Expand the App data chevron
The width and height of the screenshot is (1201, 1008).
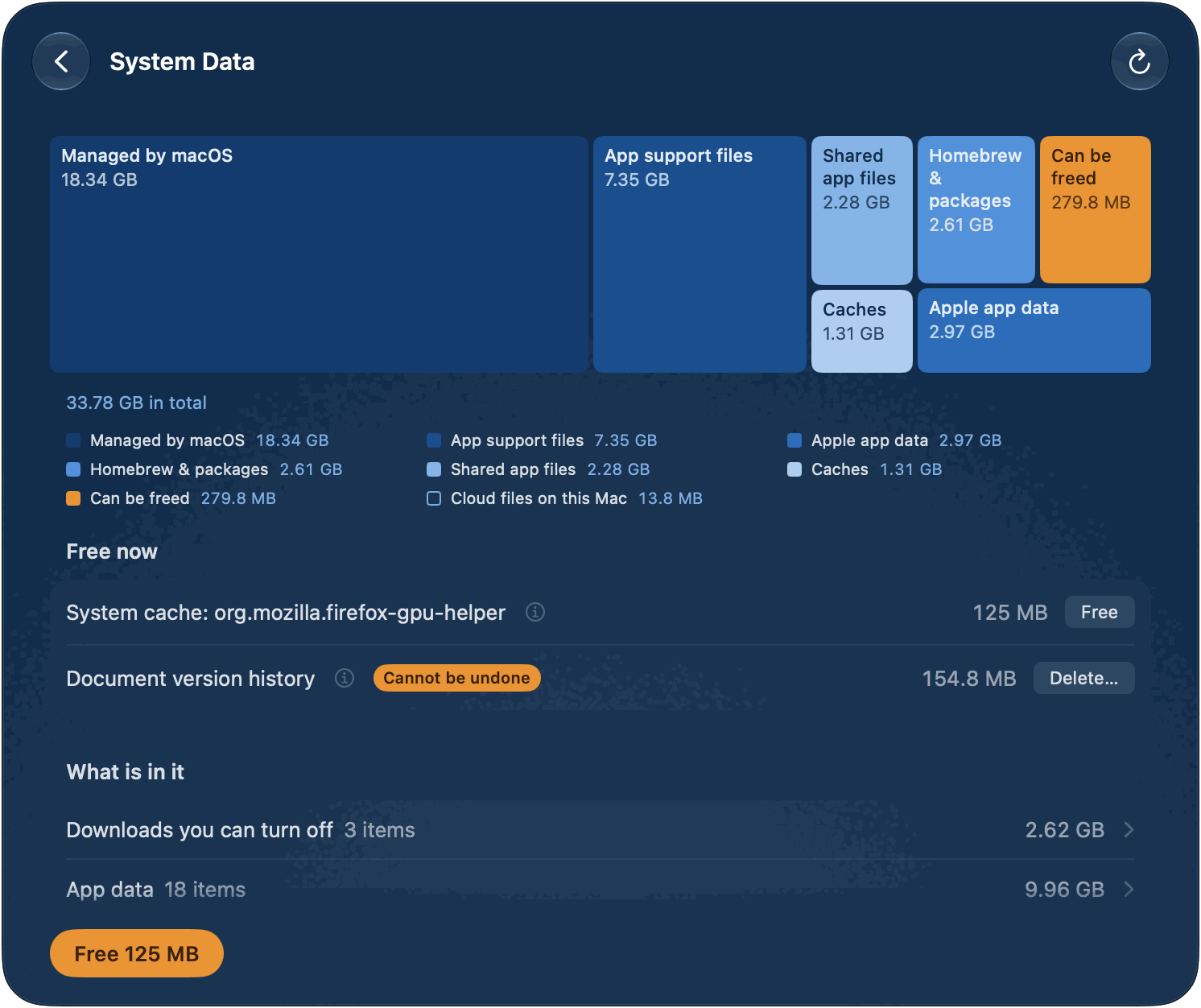coord(1129,890)
